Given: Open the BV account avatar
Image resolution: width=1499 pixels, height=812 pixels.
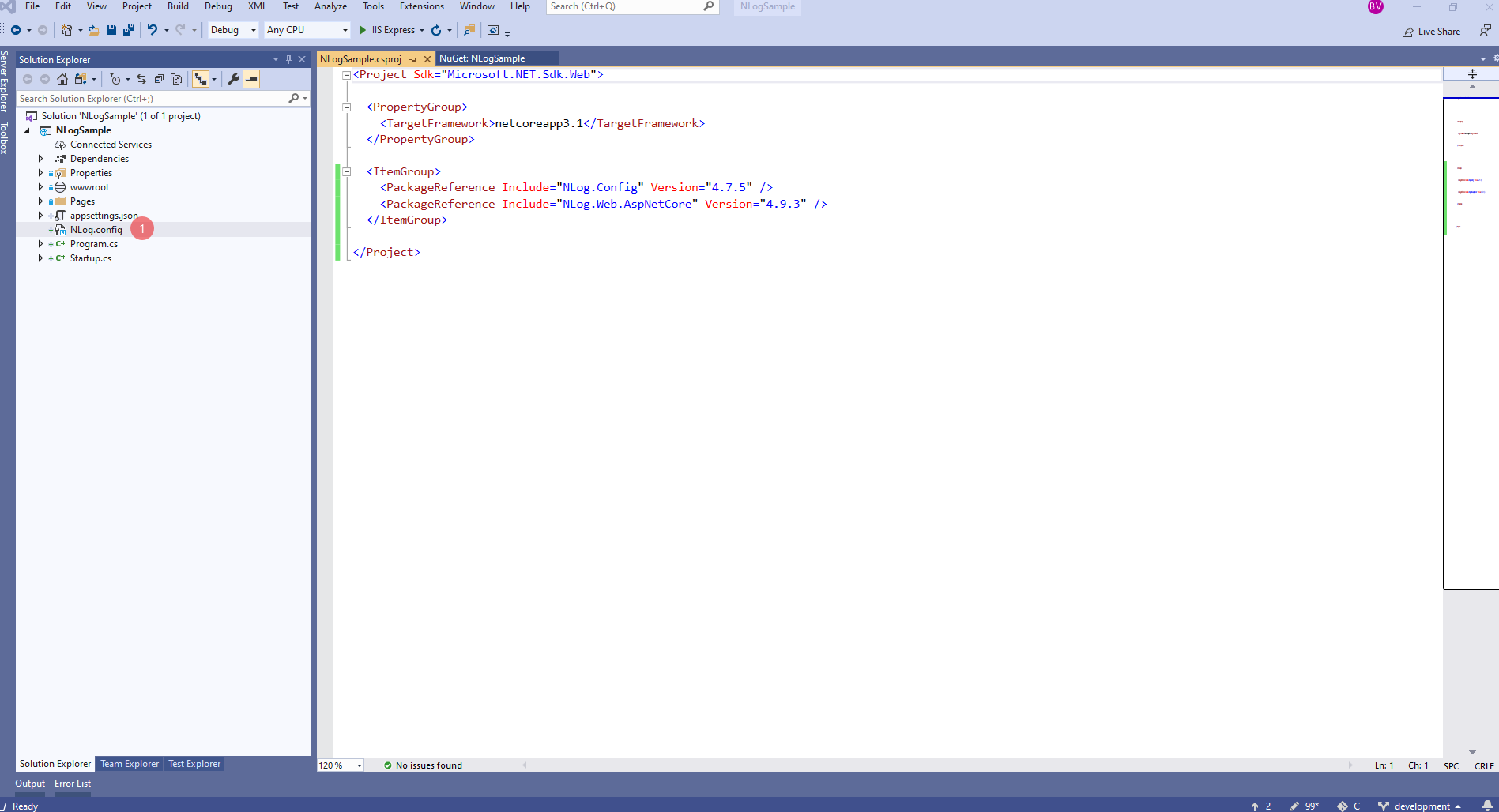Looking at the screenshot, I should pyautogui.click(x=1376, y=6).
